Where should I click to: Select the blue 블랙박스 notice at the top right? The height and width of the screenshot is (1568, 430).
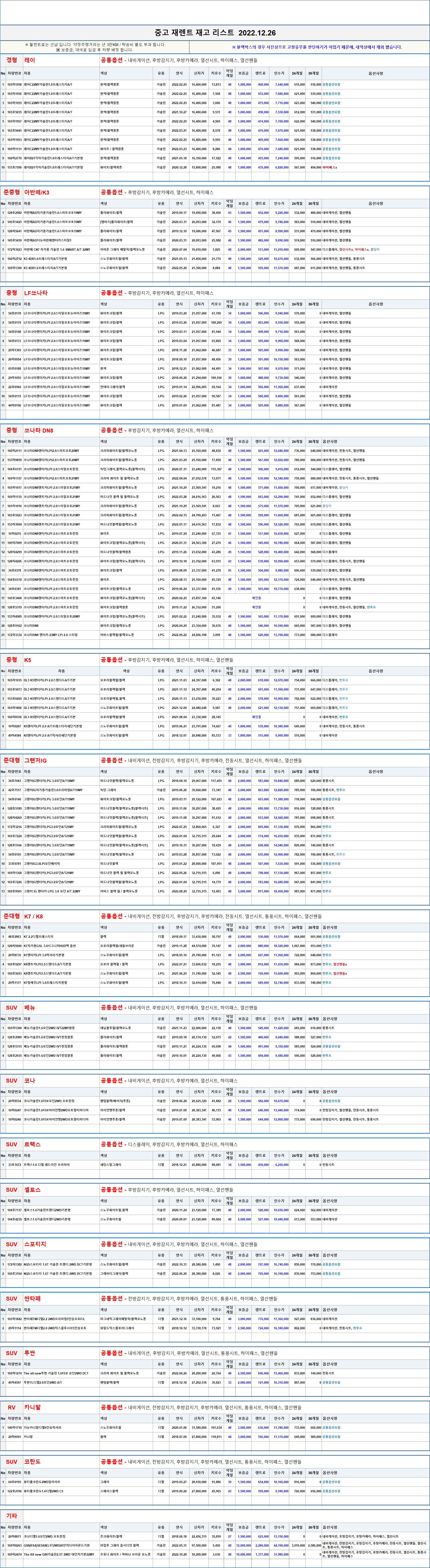tap(317, 47)
